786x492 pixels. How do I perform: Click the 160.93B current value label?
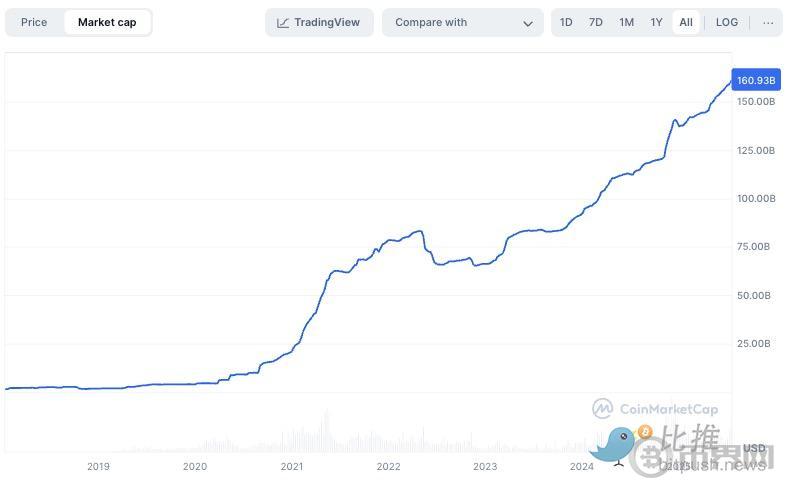[x=755, y=80]
